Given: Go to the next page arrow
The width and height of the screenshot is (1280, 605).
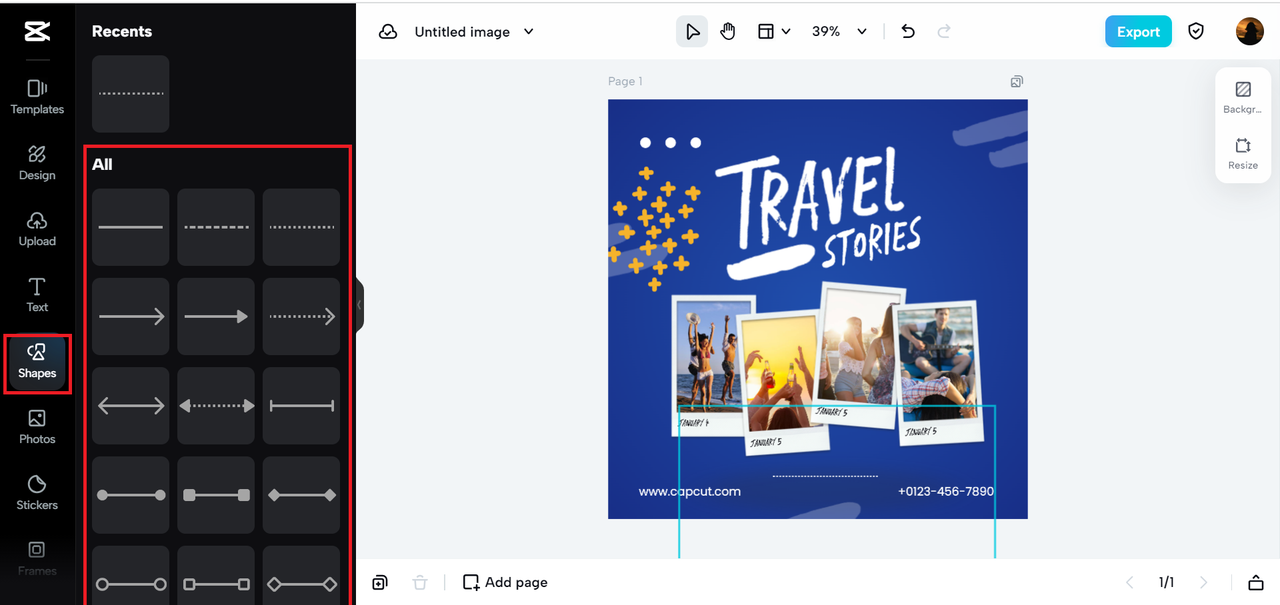Looking at the screenshot, I should pyautogui.click(x=1203, y=582).
